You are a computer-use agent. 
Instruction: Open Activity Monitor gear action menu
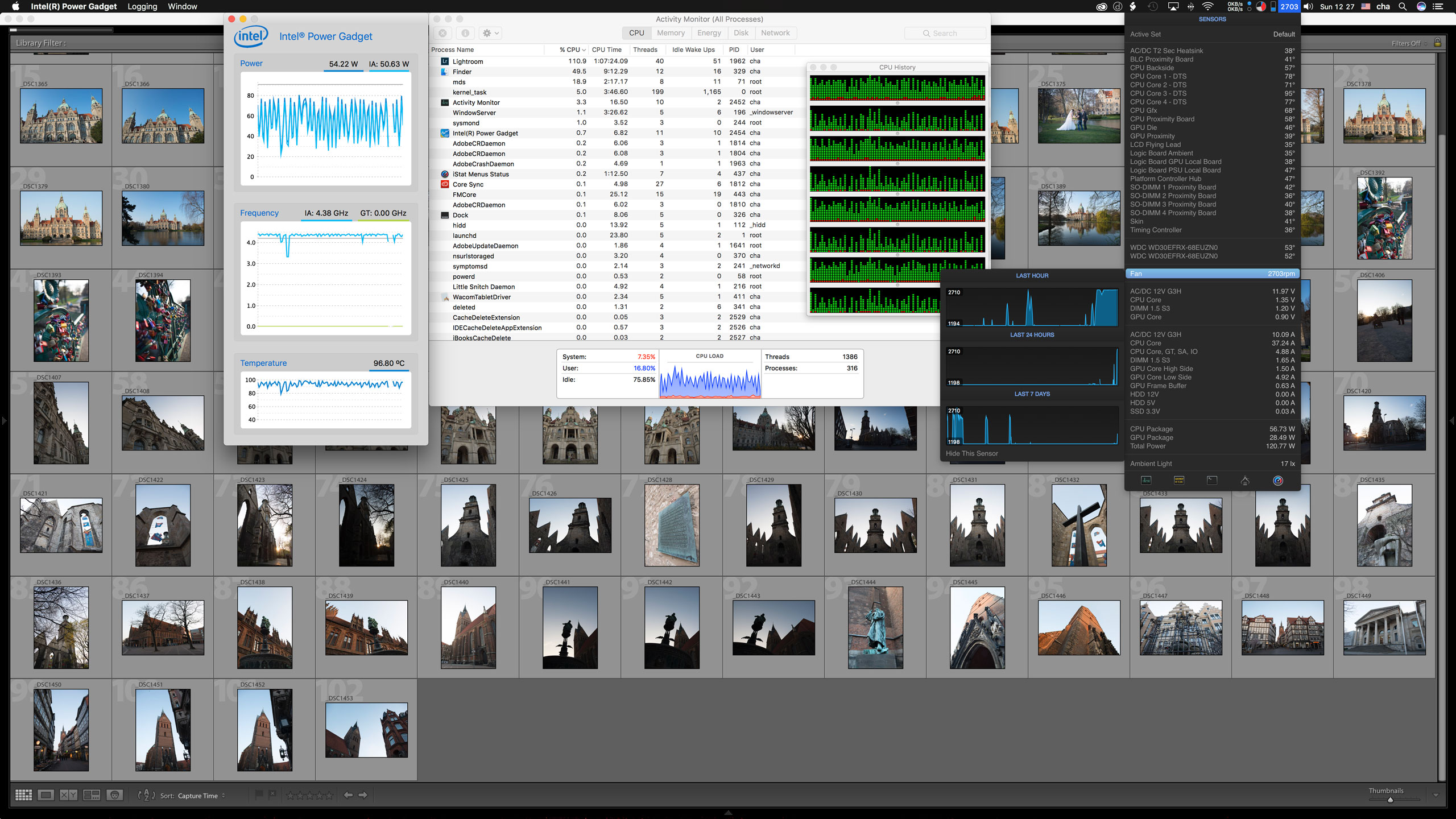(x=490, y=33)
